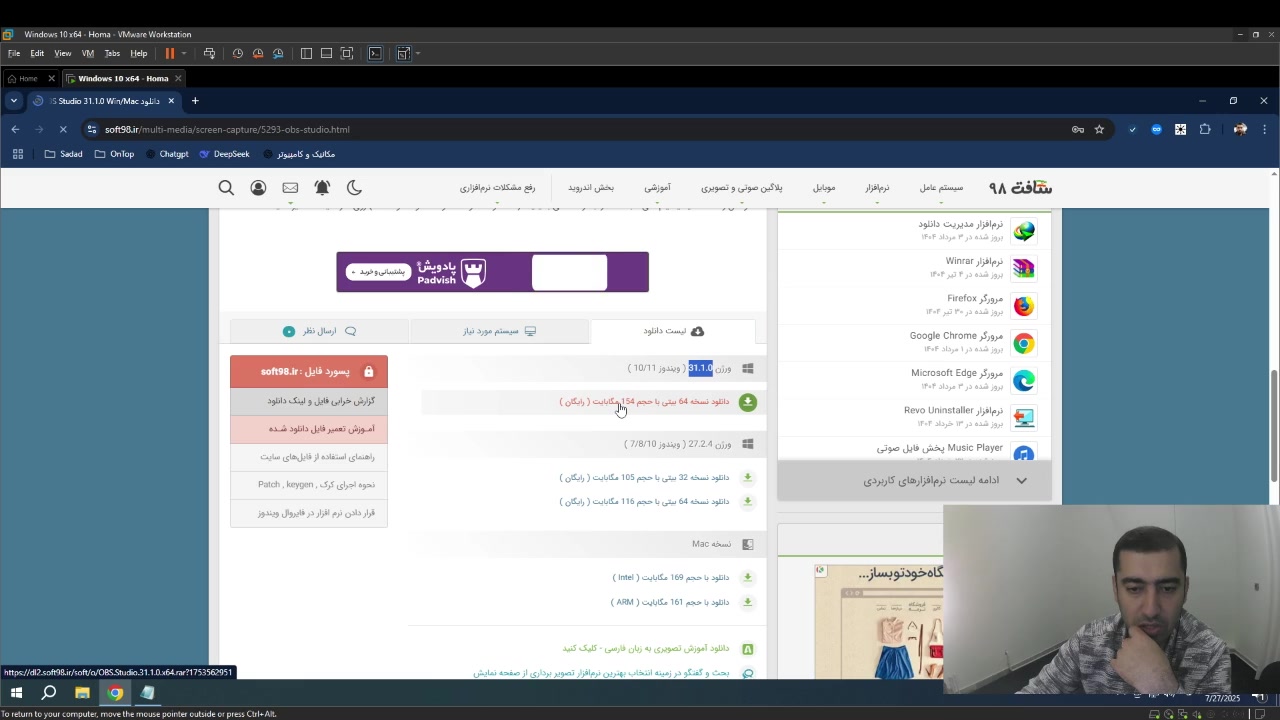Open a new Chrome tab with plus
The image size is (1280, 720).
195,101
